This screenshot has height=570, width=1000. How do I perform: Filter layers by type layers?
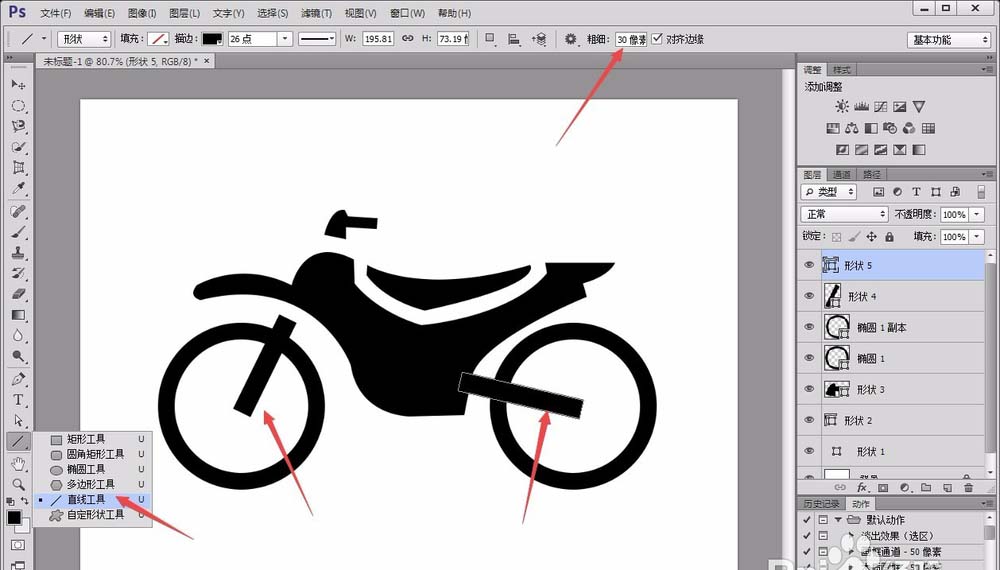pos(916,191)
